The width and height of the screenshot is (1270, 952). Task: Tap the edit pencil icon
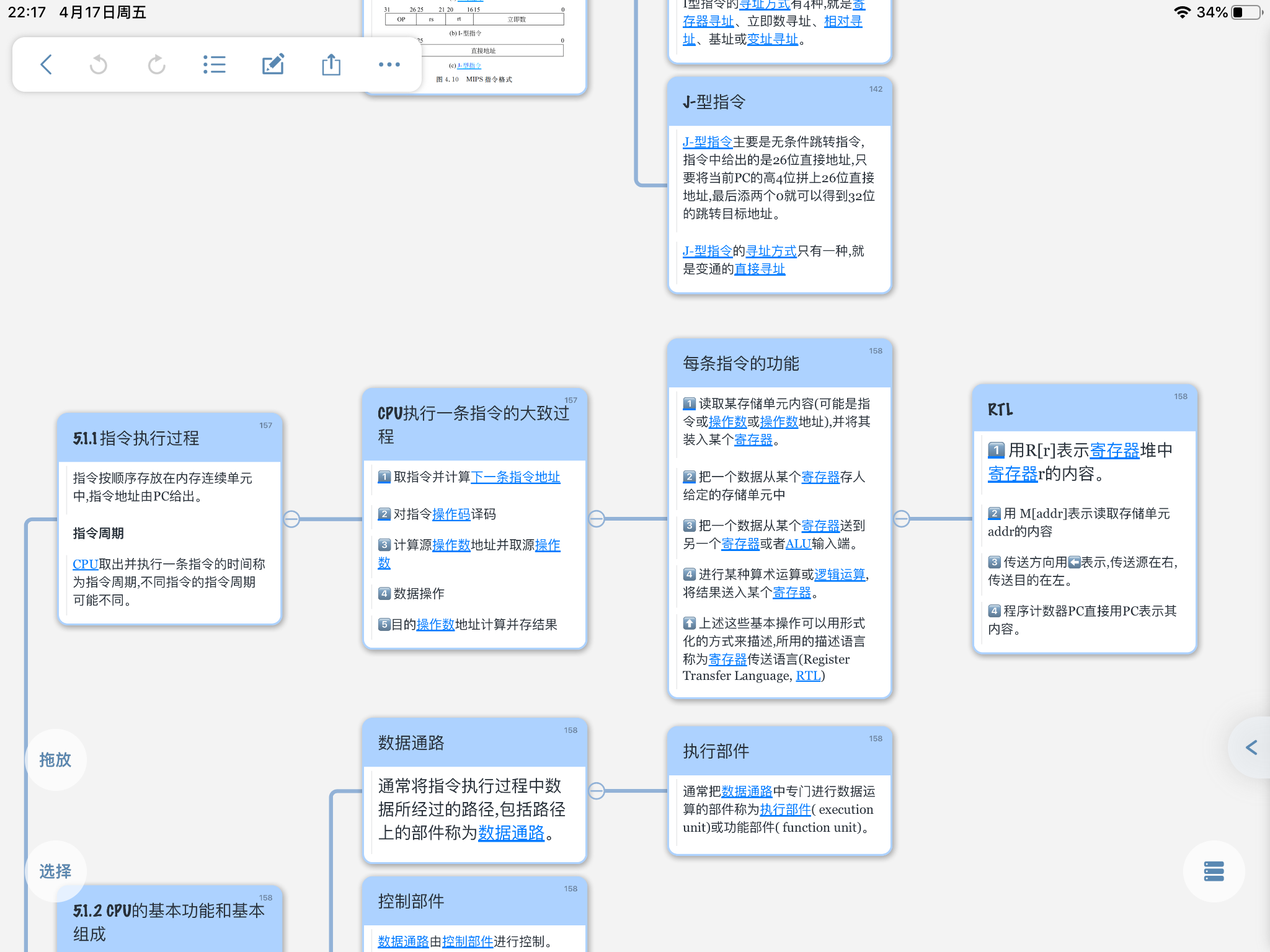[272, 64]
